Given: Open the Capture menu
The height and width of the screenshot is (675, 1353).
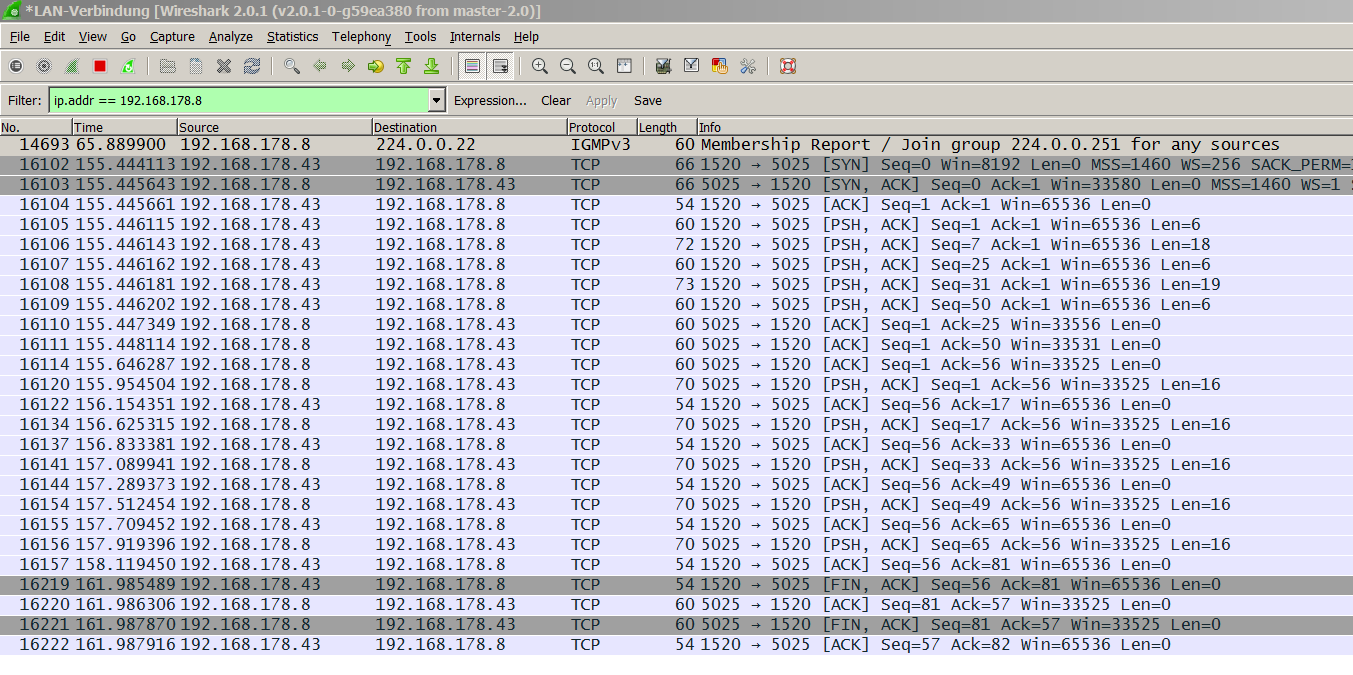Looking at the screenshot, I should [172, 37].
